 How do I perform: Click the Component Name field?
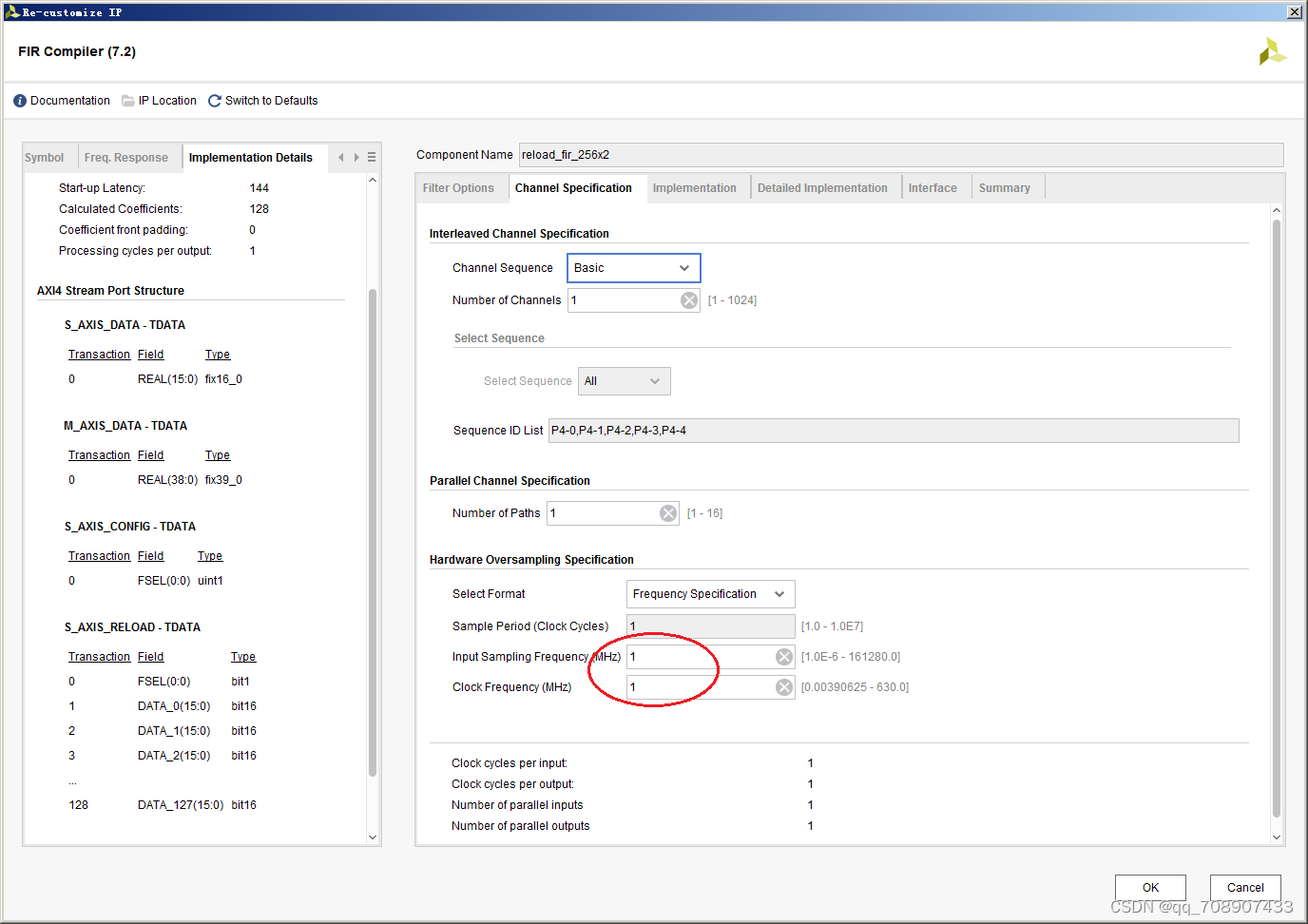click(901, 155)
